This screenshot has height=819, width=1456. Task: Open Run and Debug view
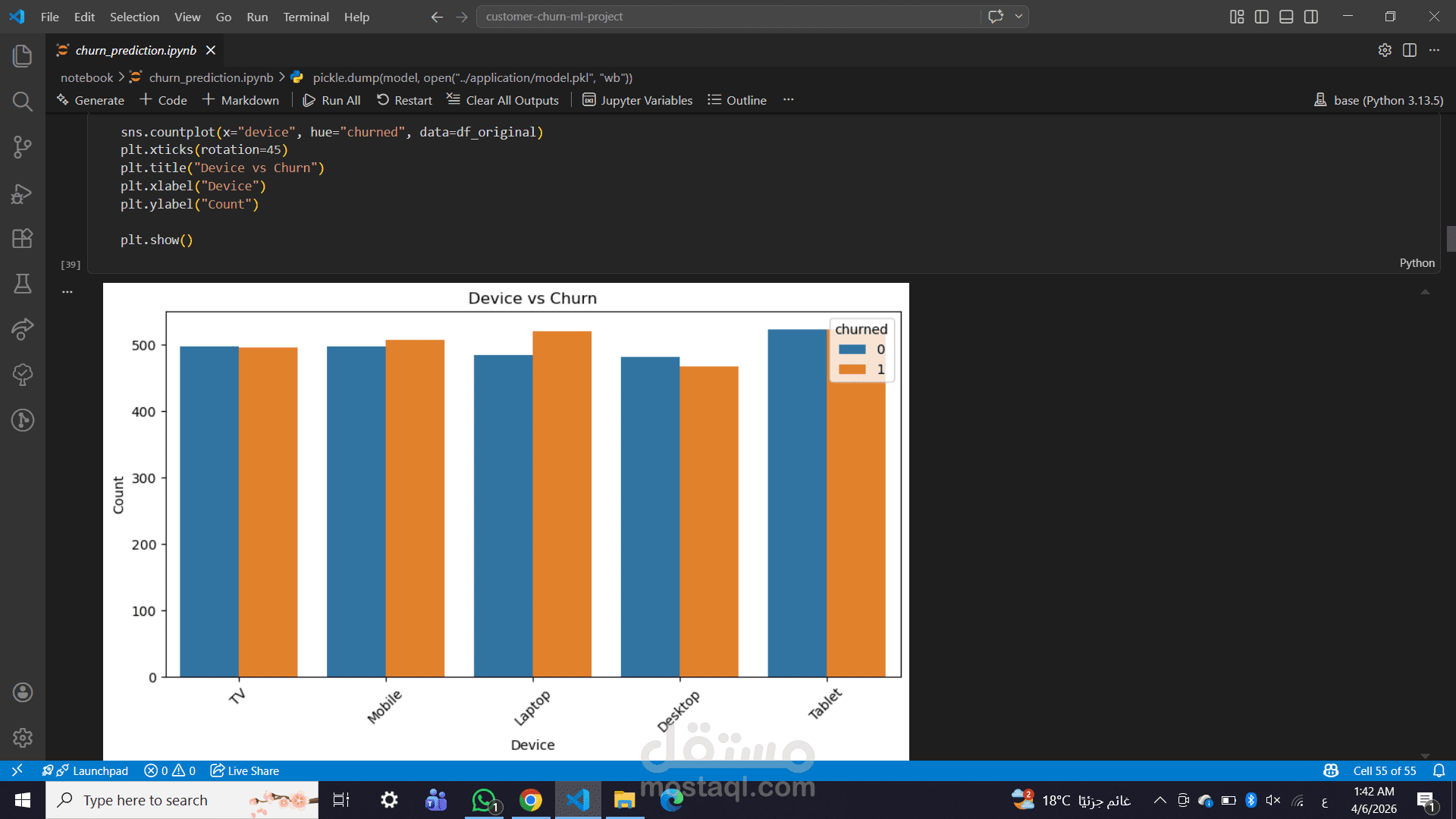pos(22,193)
